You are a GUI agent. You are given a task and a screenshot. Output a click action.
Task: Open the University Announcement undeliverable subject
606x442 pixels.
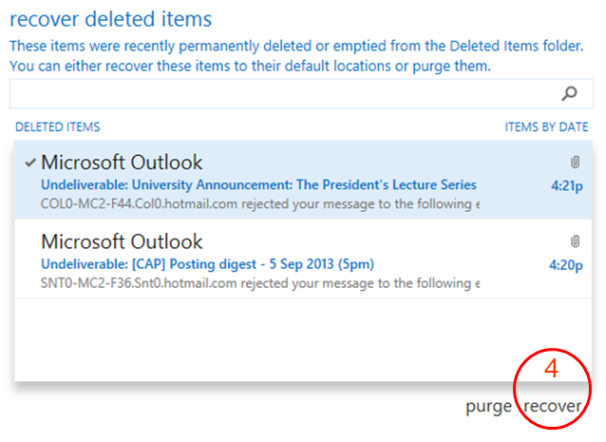[x=258, y=185]
